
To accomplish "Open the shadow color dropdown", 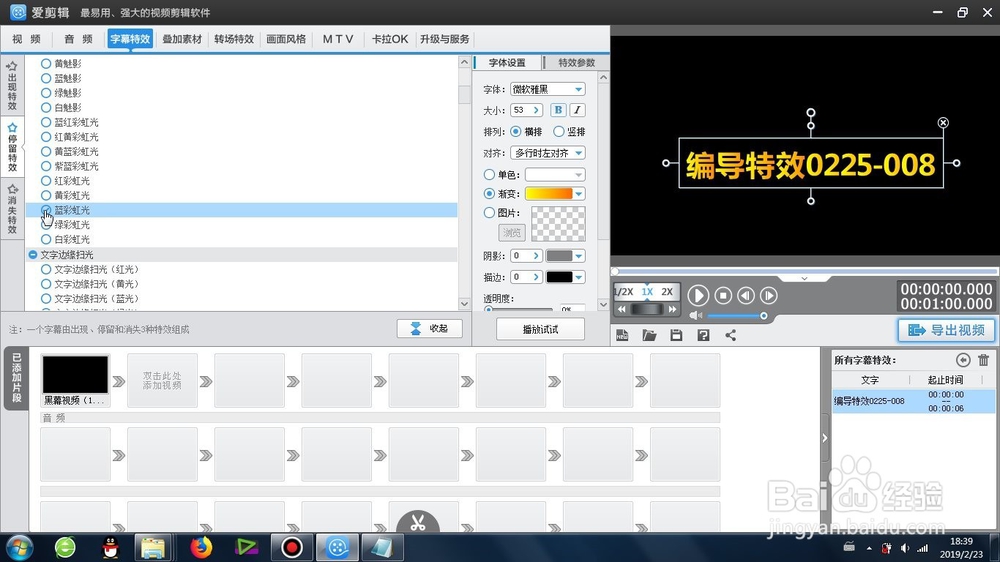I will click(578, 256).
